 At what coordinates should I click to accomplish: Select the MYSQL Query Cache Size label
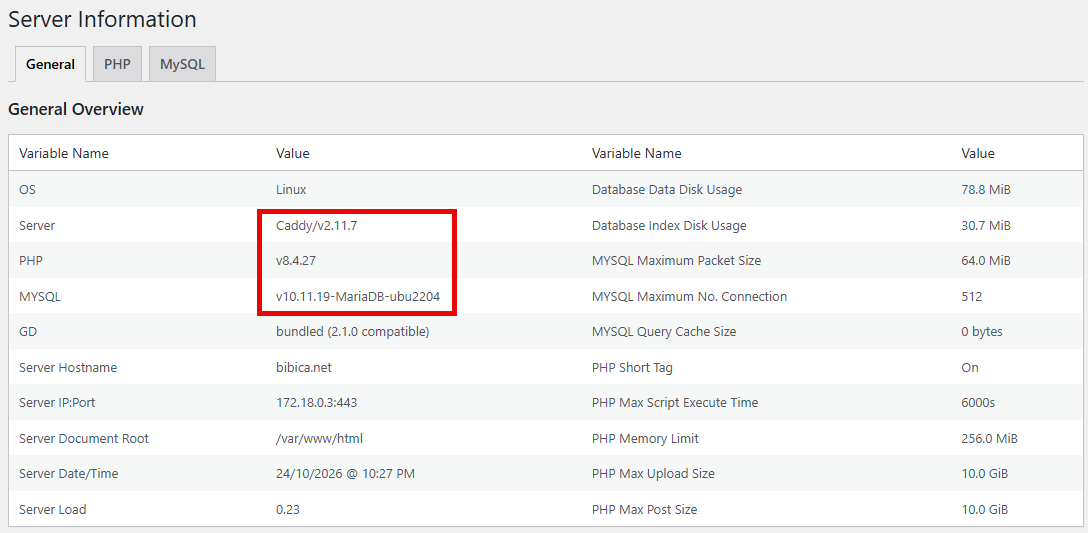click(x=664, y=332)
